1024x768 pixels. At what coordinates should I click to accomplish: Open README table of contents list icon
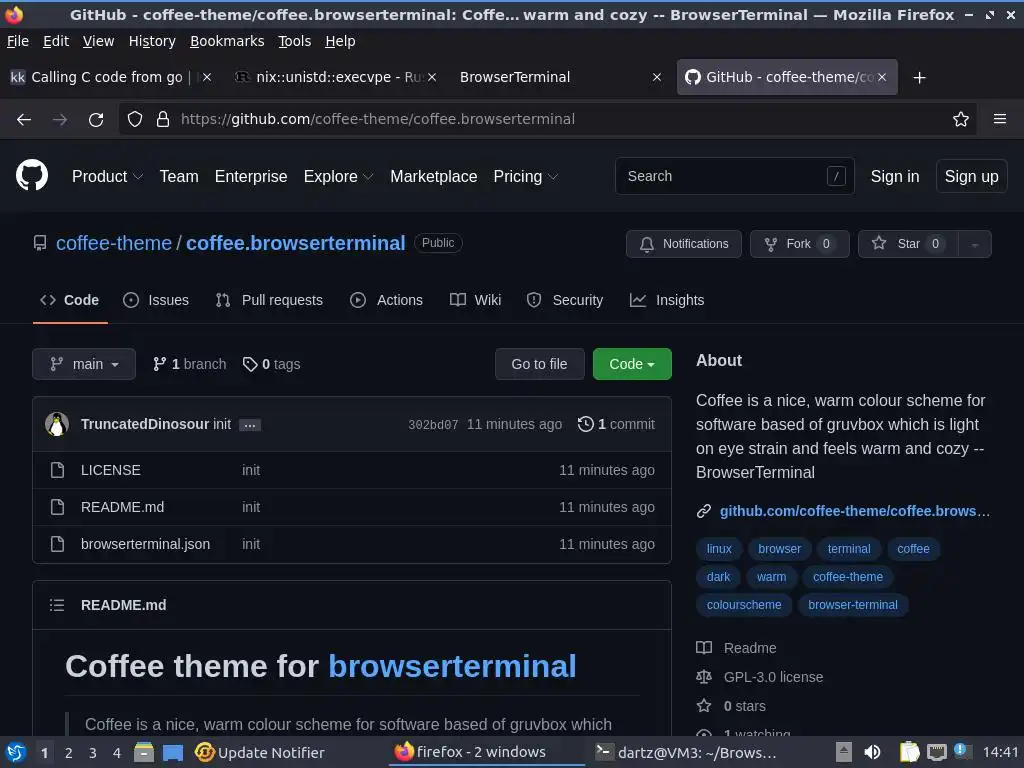pos(57,605)
